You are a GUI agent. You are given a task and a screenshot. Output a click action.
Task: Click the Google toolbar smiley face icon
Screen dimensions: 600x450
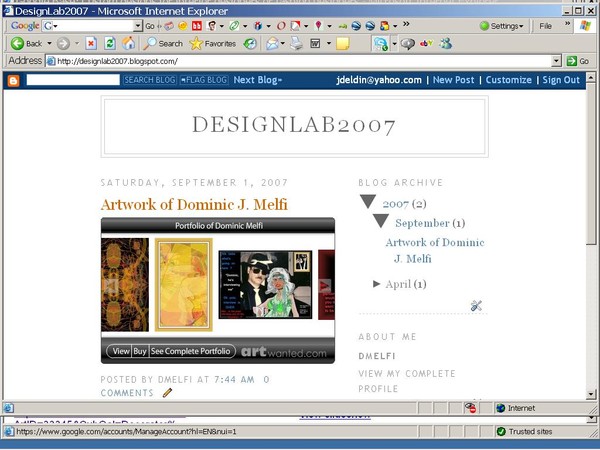(183, 26)
